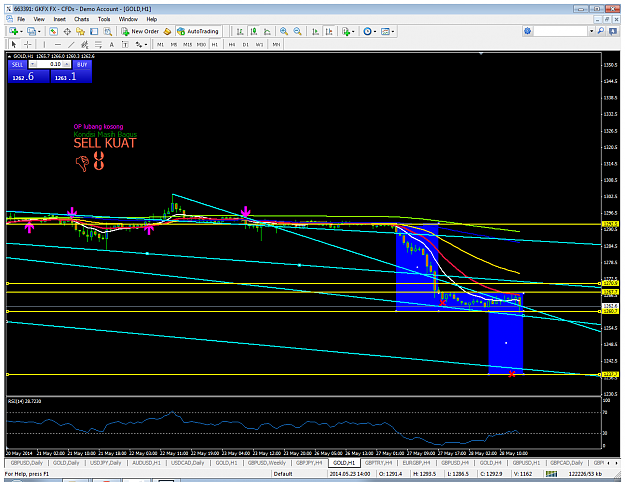Select the Fibonacci retracement tool
Screen dimensions: 625x482
(x=98, y=45)
